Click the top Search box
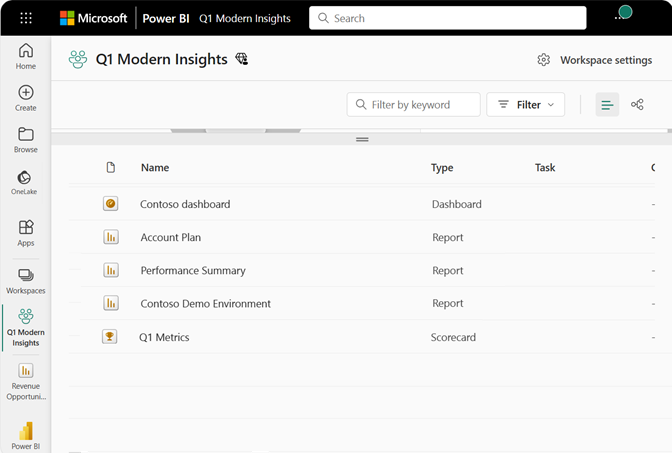This screenshot has height=453, width=672. [x=447, y=18]
